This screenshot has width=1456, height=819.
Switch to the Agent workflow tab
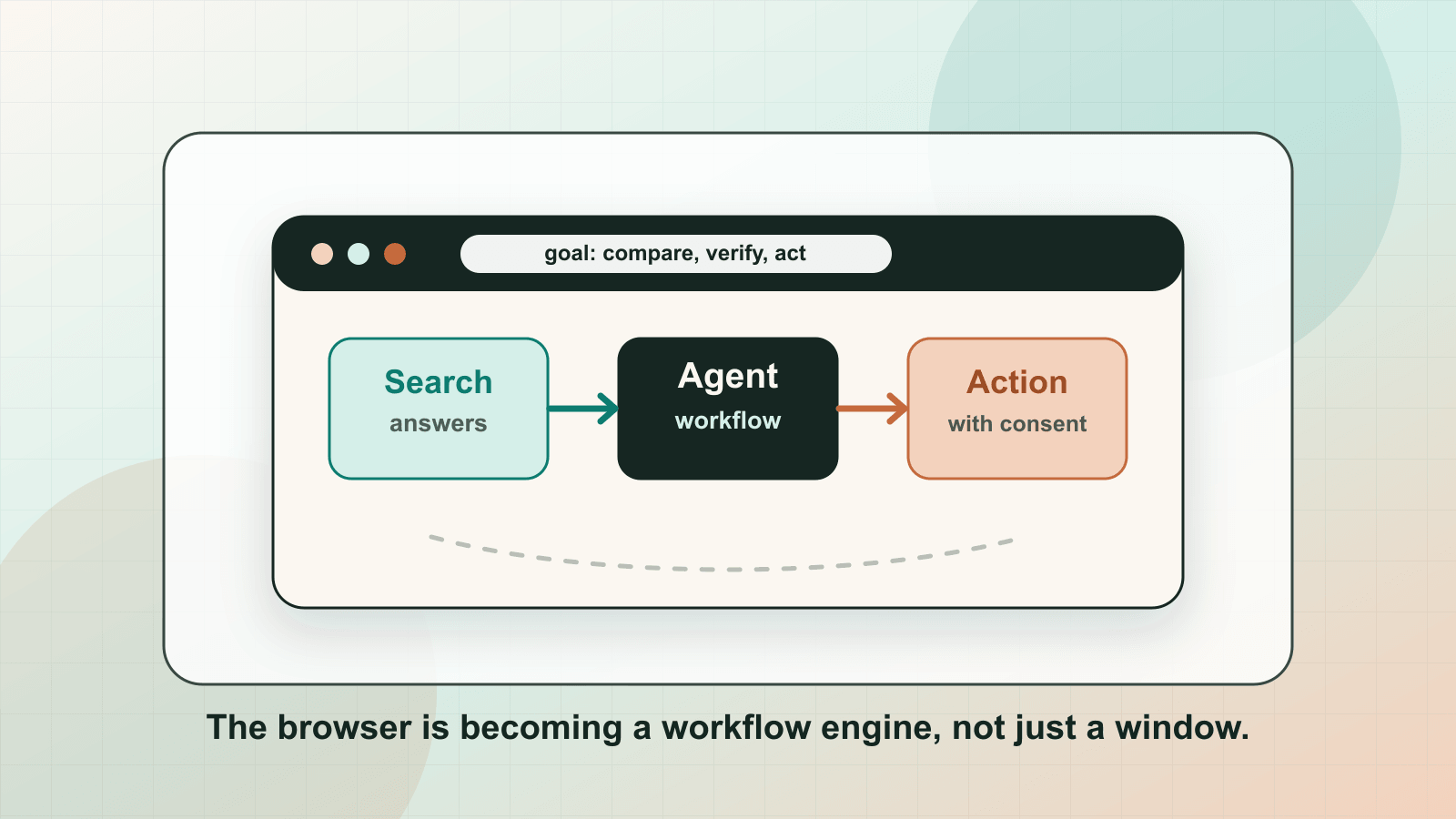tap(728, 407)
